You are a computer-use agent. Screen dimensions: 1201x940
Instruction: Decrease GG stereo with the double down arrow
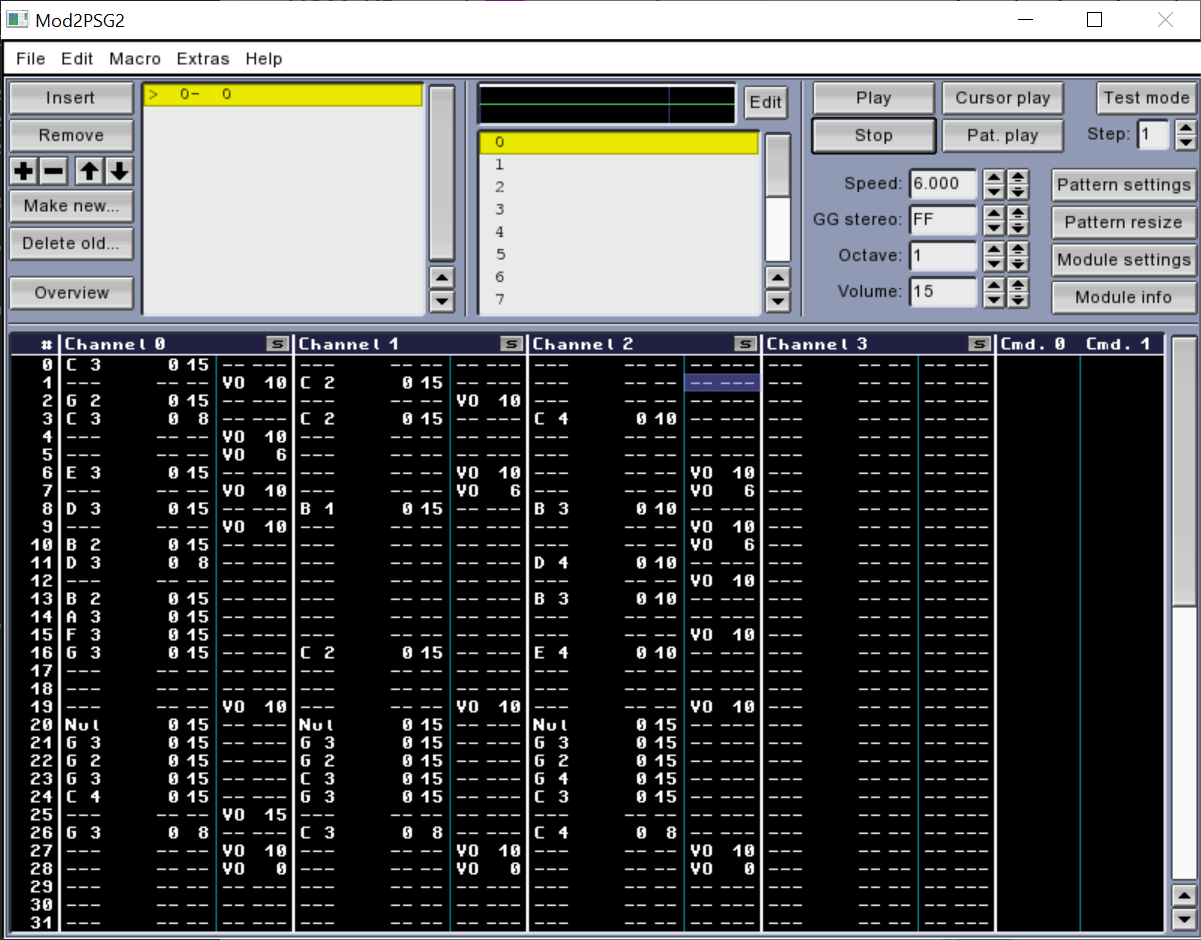1018,227
